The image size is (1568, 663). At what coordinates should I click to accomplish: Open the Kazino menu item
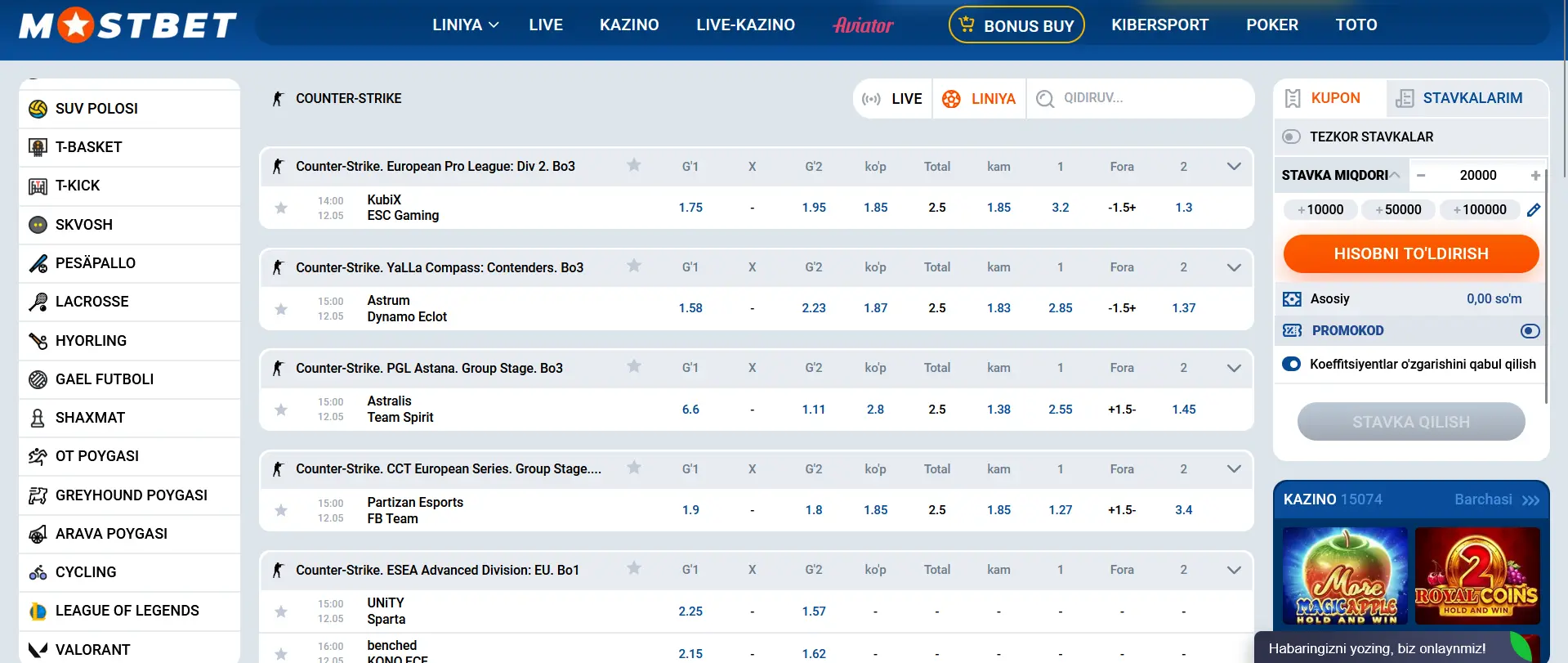[629, 25]
